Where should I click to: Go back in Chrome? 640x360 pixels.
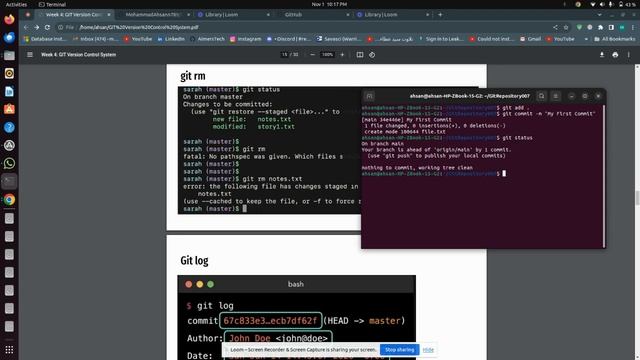[x=26, y=27]
